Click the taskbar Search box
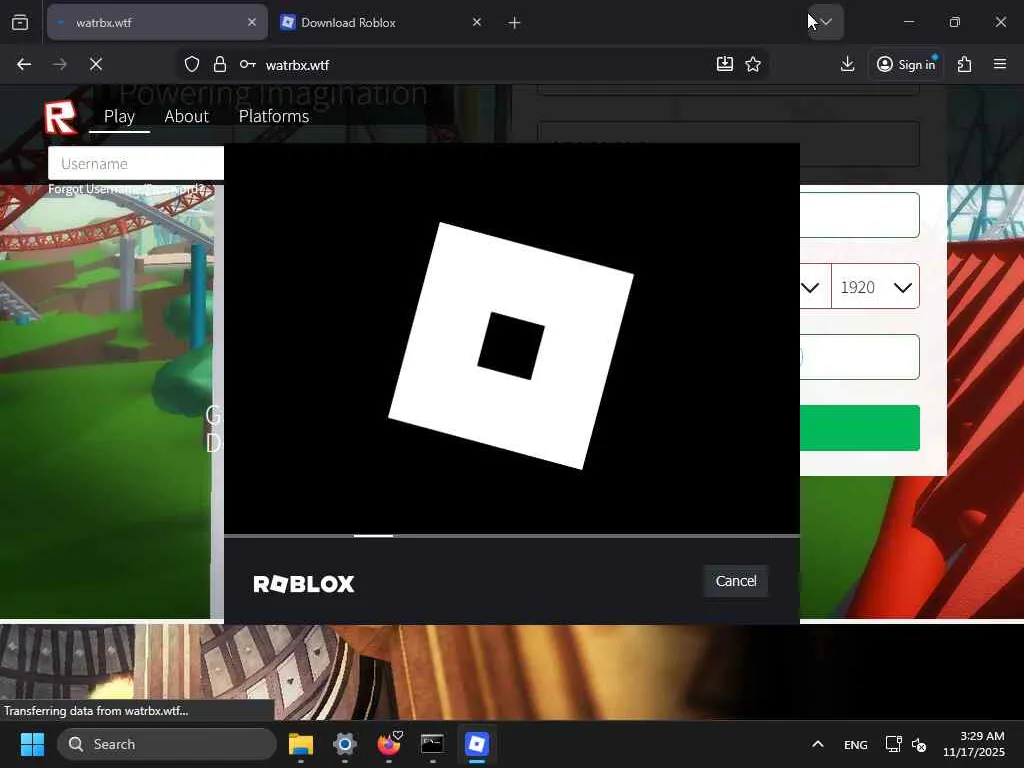 pyautogui.click(x=167, y=744)
